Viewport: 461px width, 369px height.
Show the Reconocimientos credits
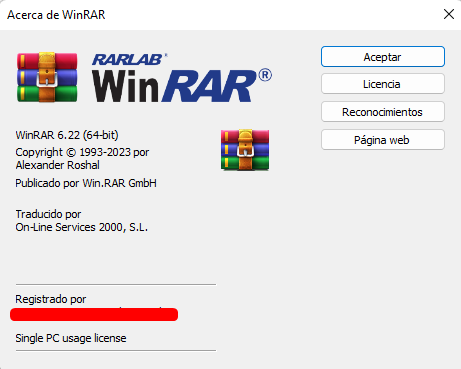coord(383,112)
